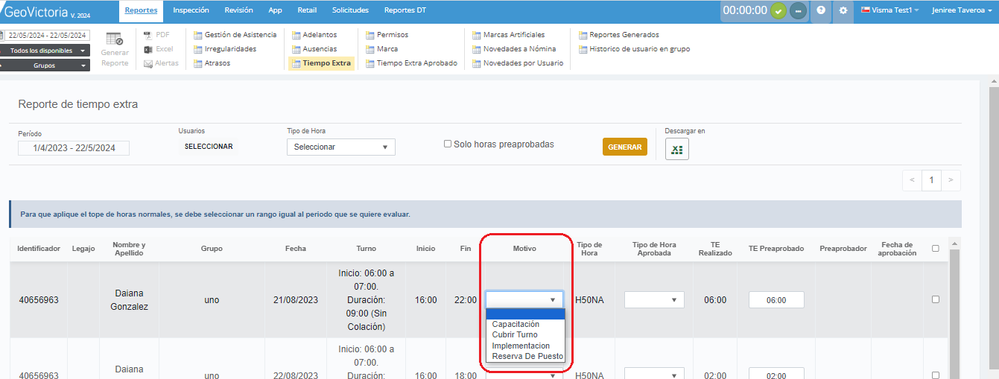The height and width of the screenshot is (379, 999).
Task: Click the GeoVictoria logo
Action: [47, 11]
